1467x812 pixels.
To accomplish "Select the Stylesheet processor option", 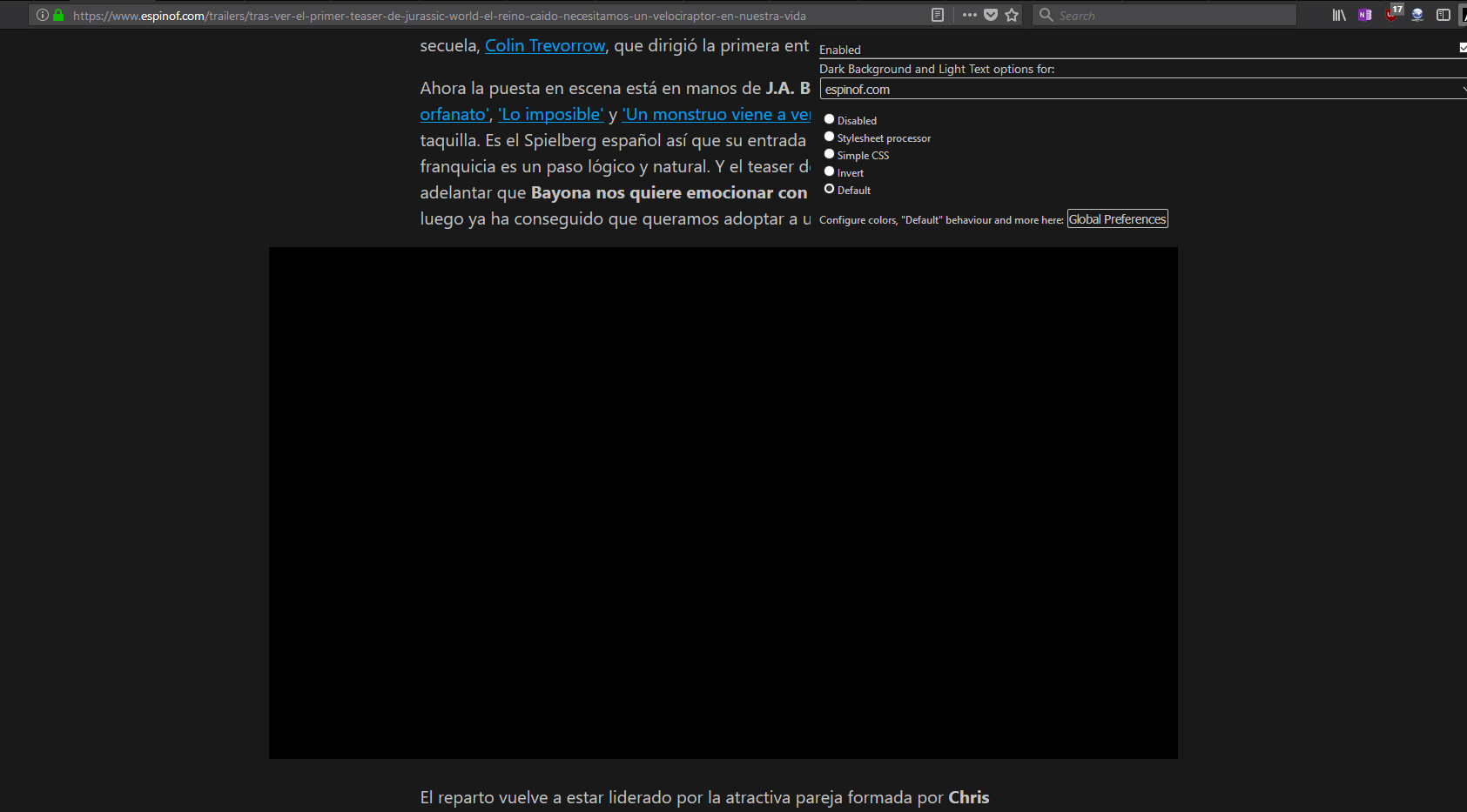I will tap(829, 137).
